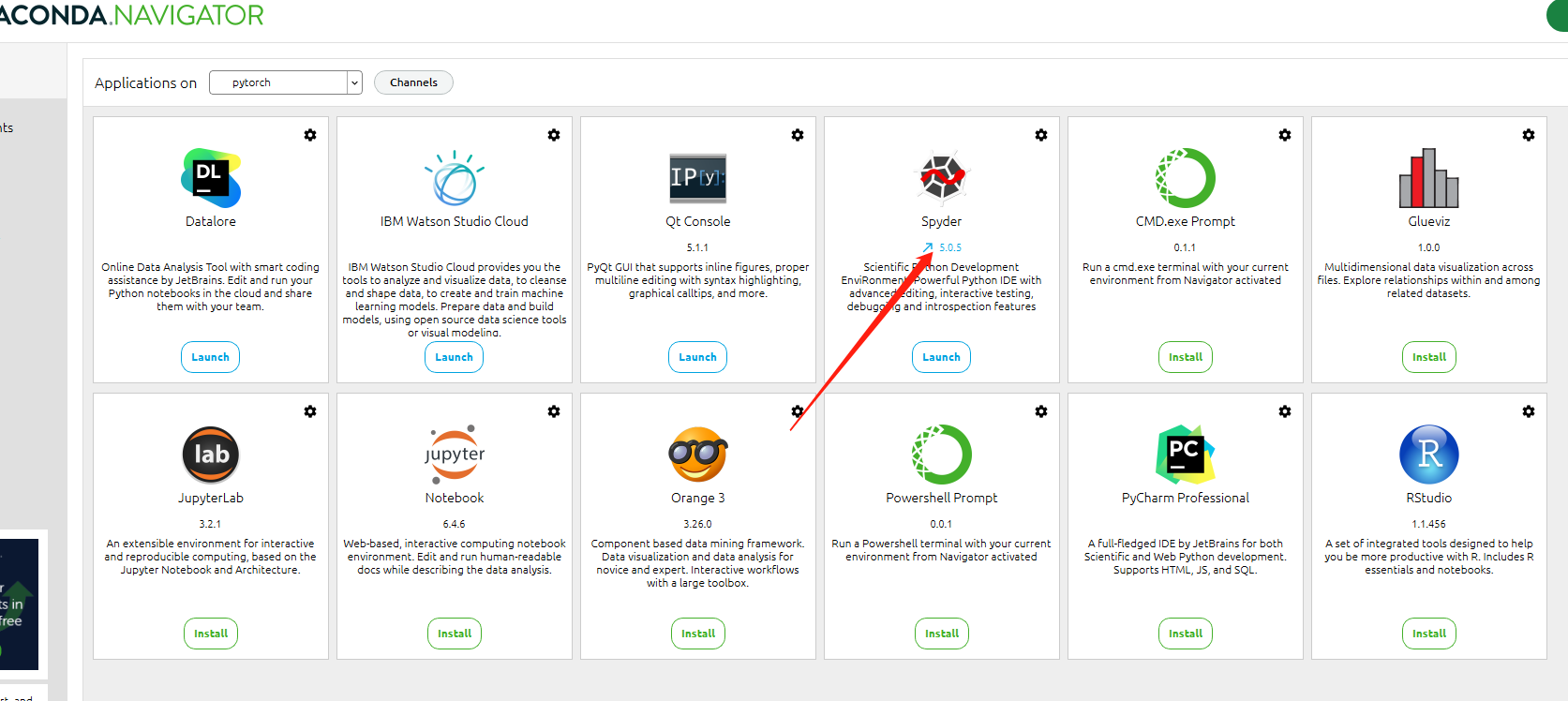This screenshot has width=1568, height=701.
Task: Click the CMD.exe Prompt version 0.1.1
Action: click(1185, 247)
